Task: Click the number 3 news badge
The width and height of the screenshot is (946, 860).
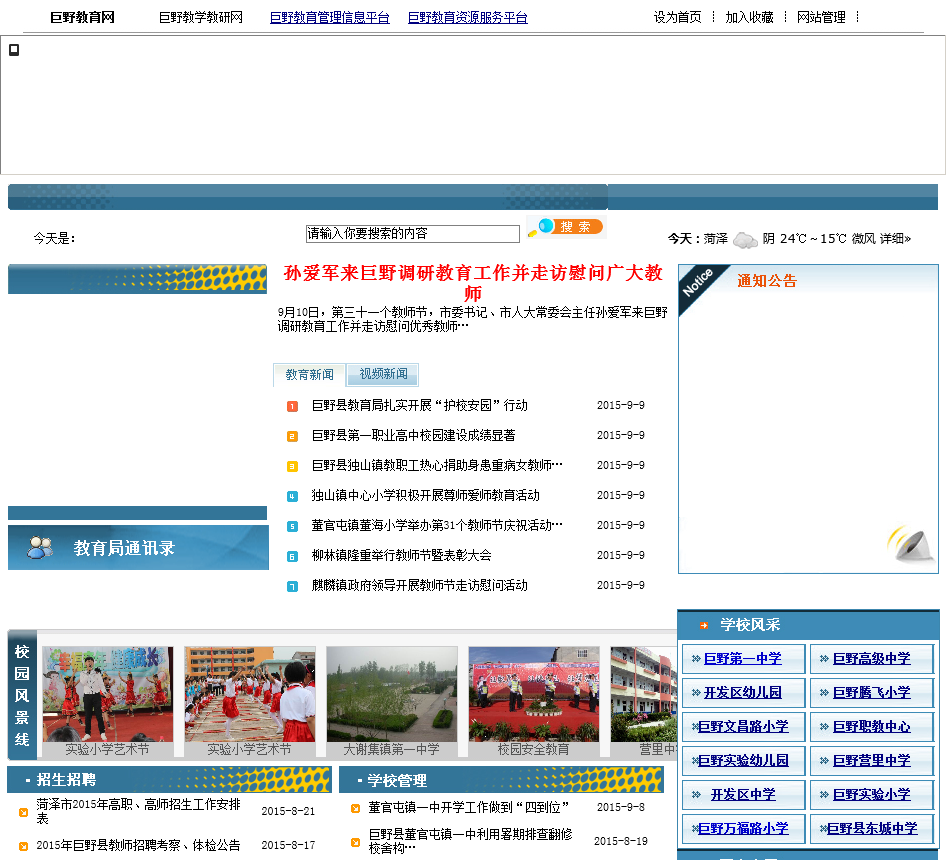Action: click(x=292, y=467)
